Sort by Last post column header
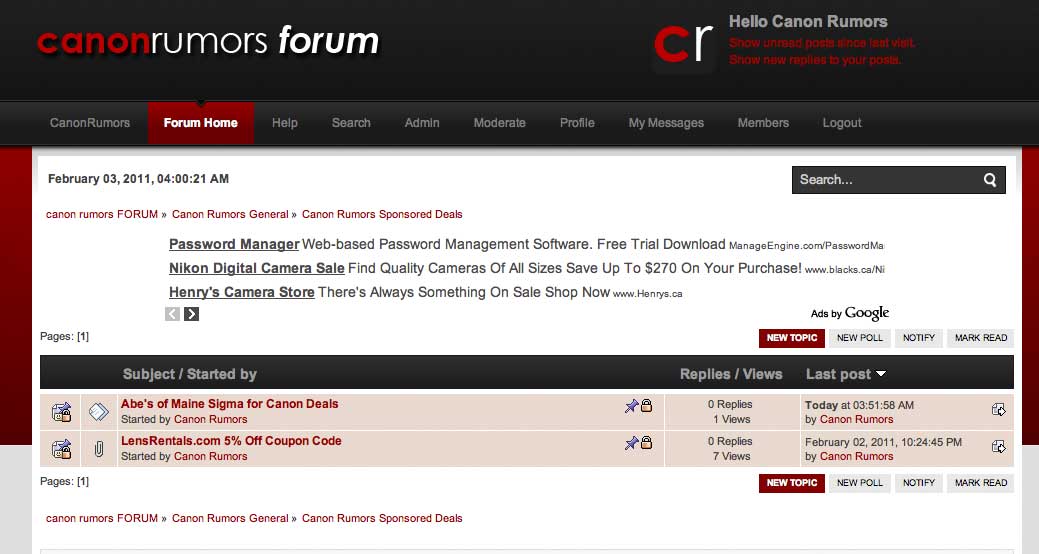This screenshot has height=554, width=1039. pos(838,374)
